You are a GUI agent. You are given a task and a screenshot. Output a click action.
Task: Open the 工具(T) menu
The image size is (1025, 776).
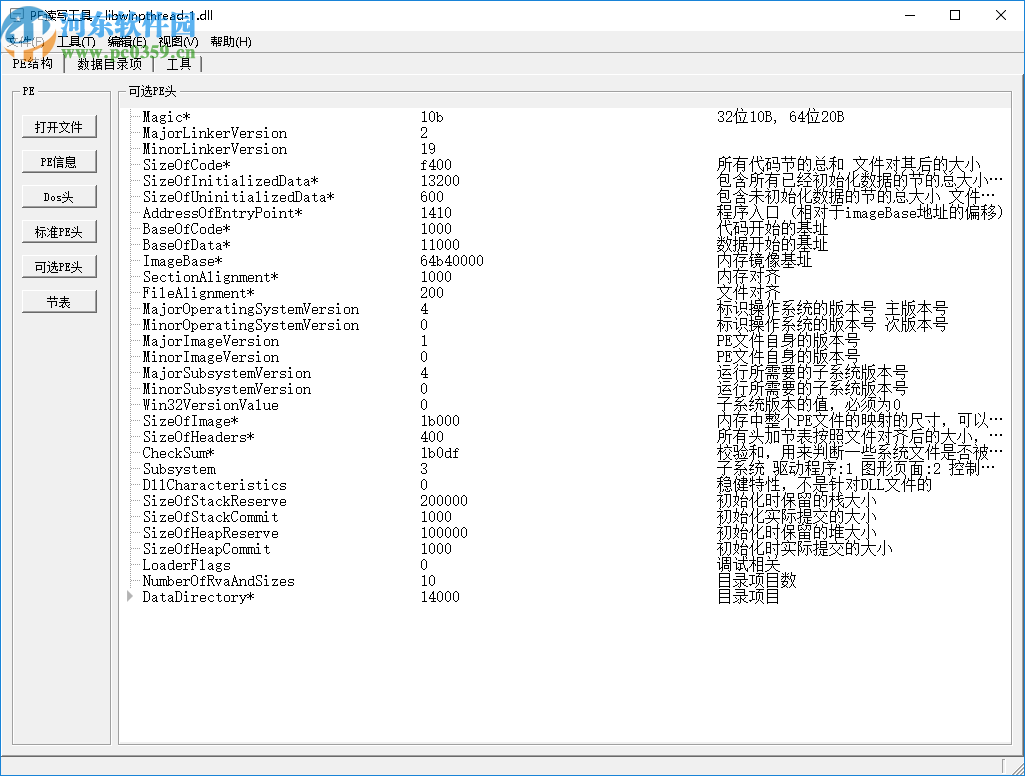pos(76,42)
